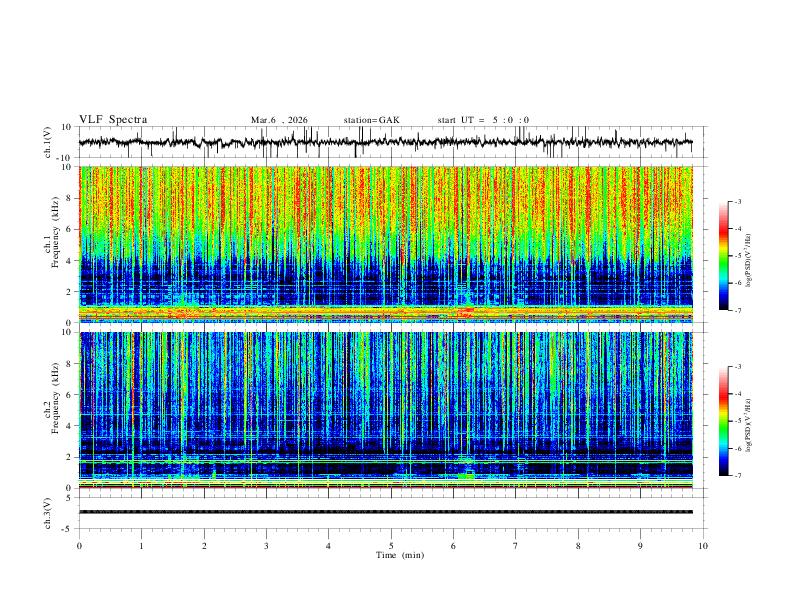This screenshot has height=612, width=792.
Task: Click the date label 'Mar.6 , 2026'
Action: point(279,120)
